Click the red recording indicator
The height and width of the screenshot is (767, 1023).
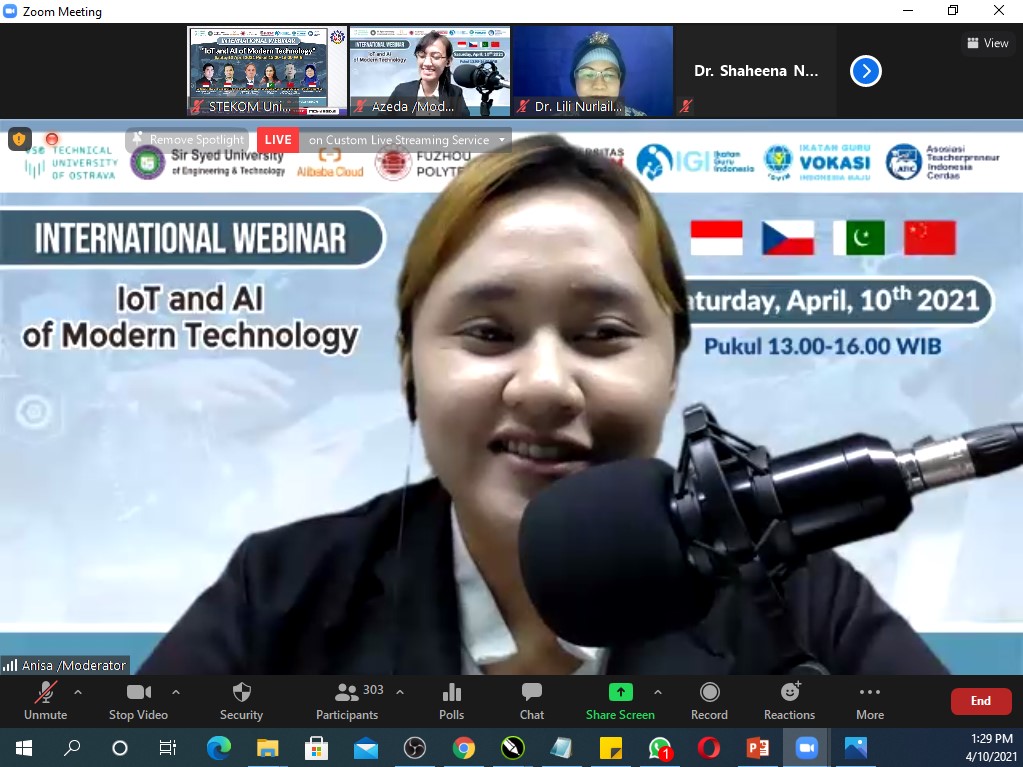(x=52, y=138)
